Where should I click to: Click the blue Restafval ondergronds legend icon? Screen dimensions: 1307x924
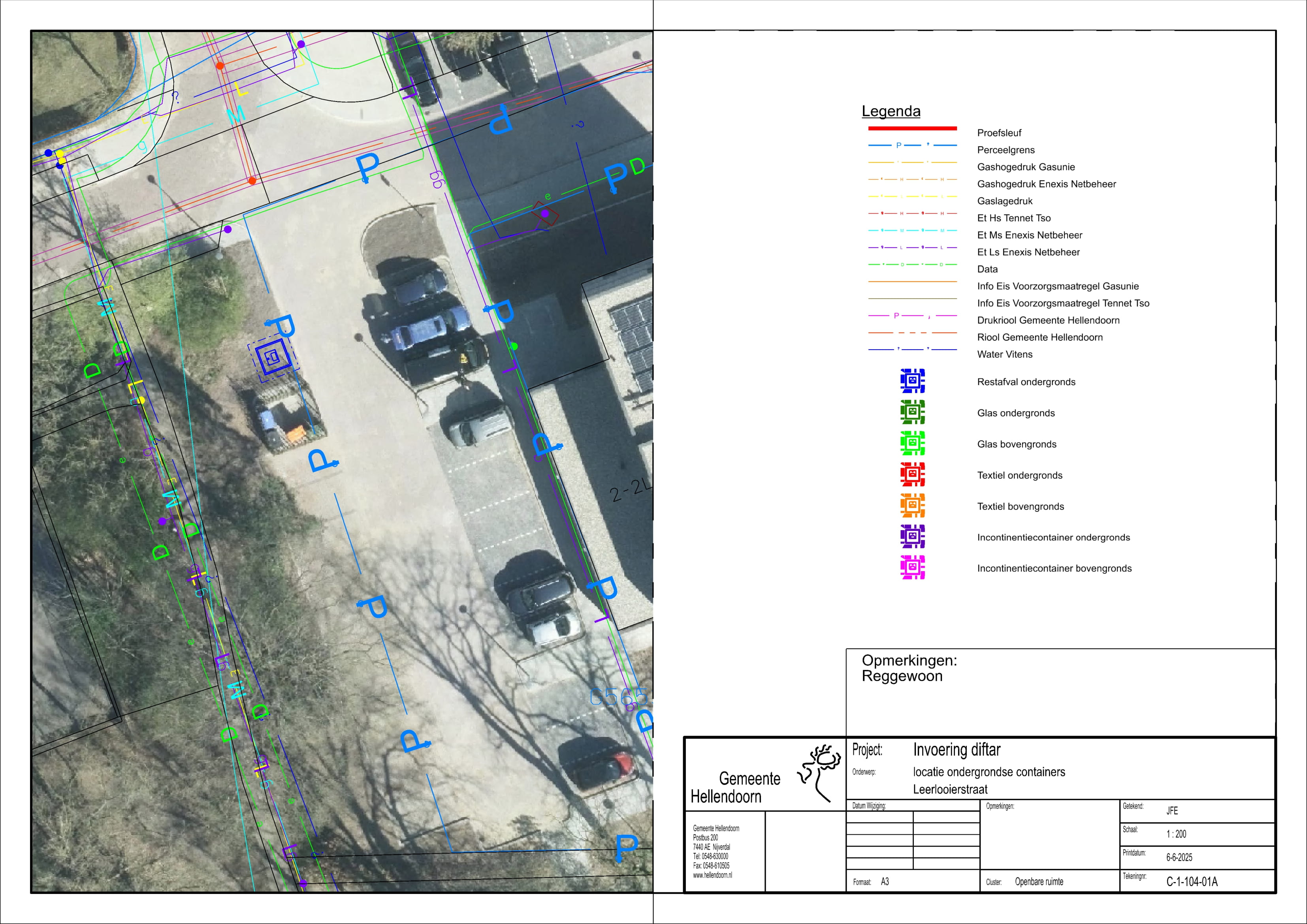click(912, 381)
